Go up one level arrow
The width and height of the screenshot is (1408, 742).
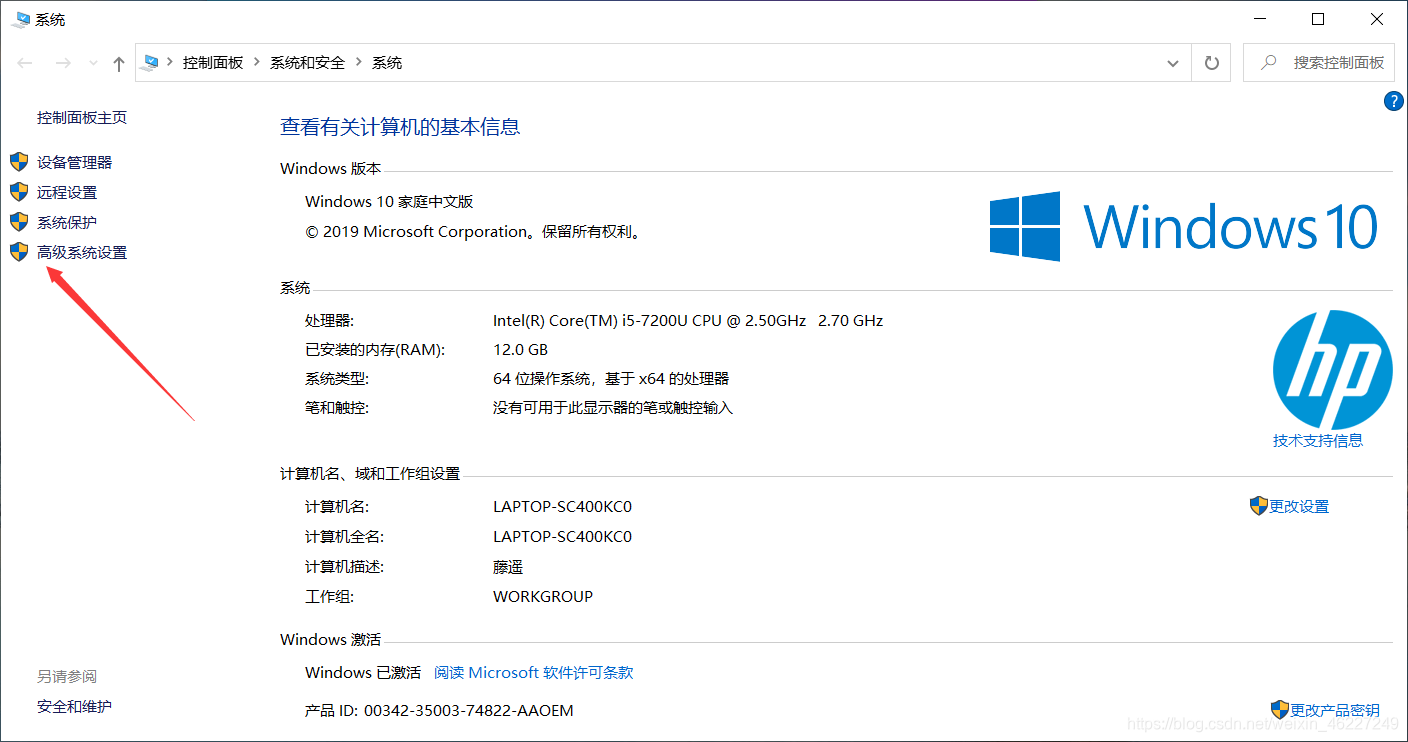point(119,63)
